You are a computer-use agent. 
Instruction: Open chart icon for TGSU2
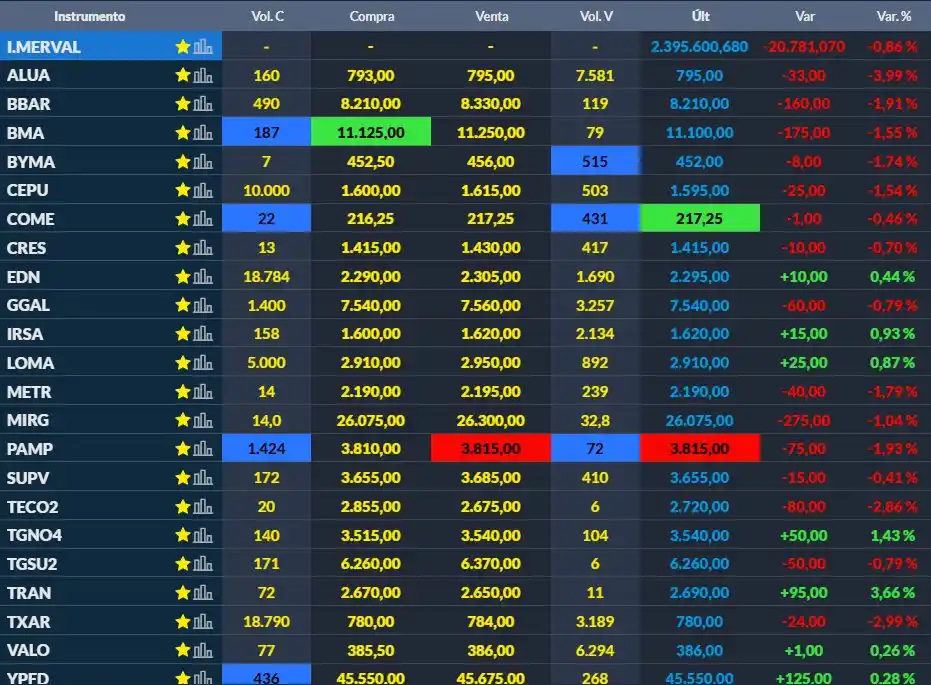[203, 564]
